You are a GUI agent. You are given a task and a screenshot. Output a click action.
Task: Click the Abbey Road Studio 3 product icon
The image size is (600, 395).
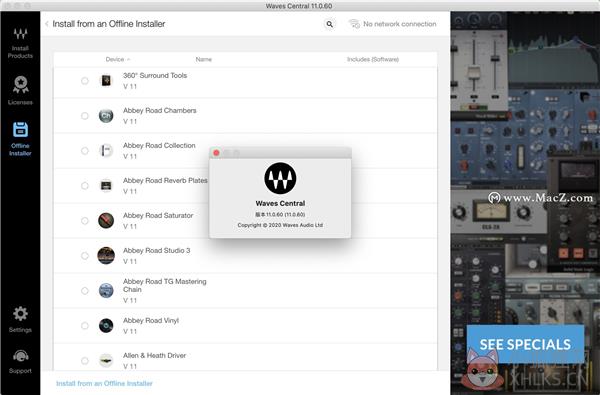[x=106, y=256]
